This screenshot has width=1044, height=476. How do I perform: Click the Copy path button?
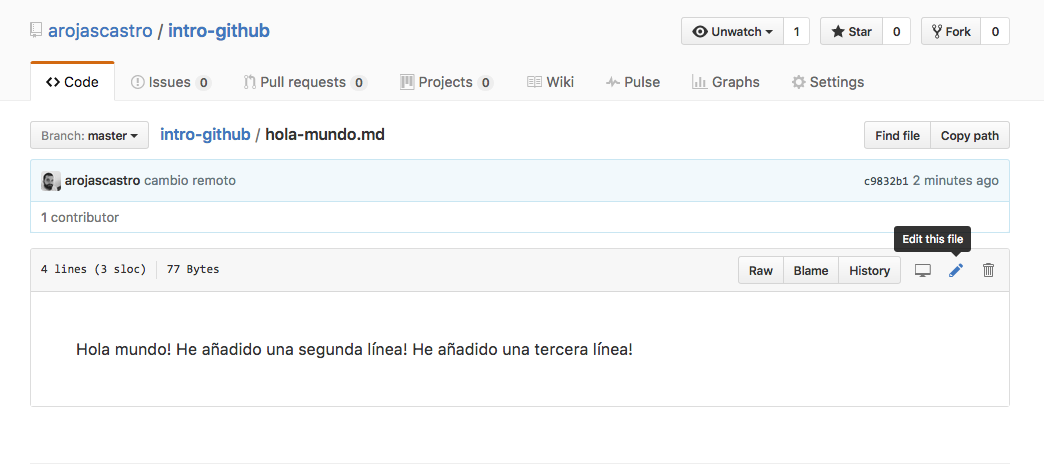[969, 135]
